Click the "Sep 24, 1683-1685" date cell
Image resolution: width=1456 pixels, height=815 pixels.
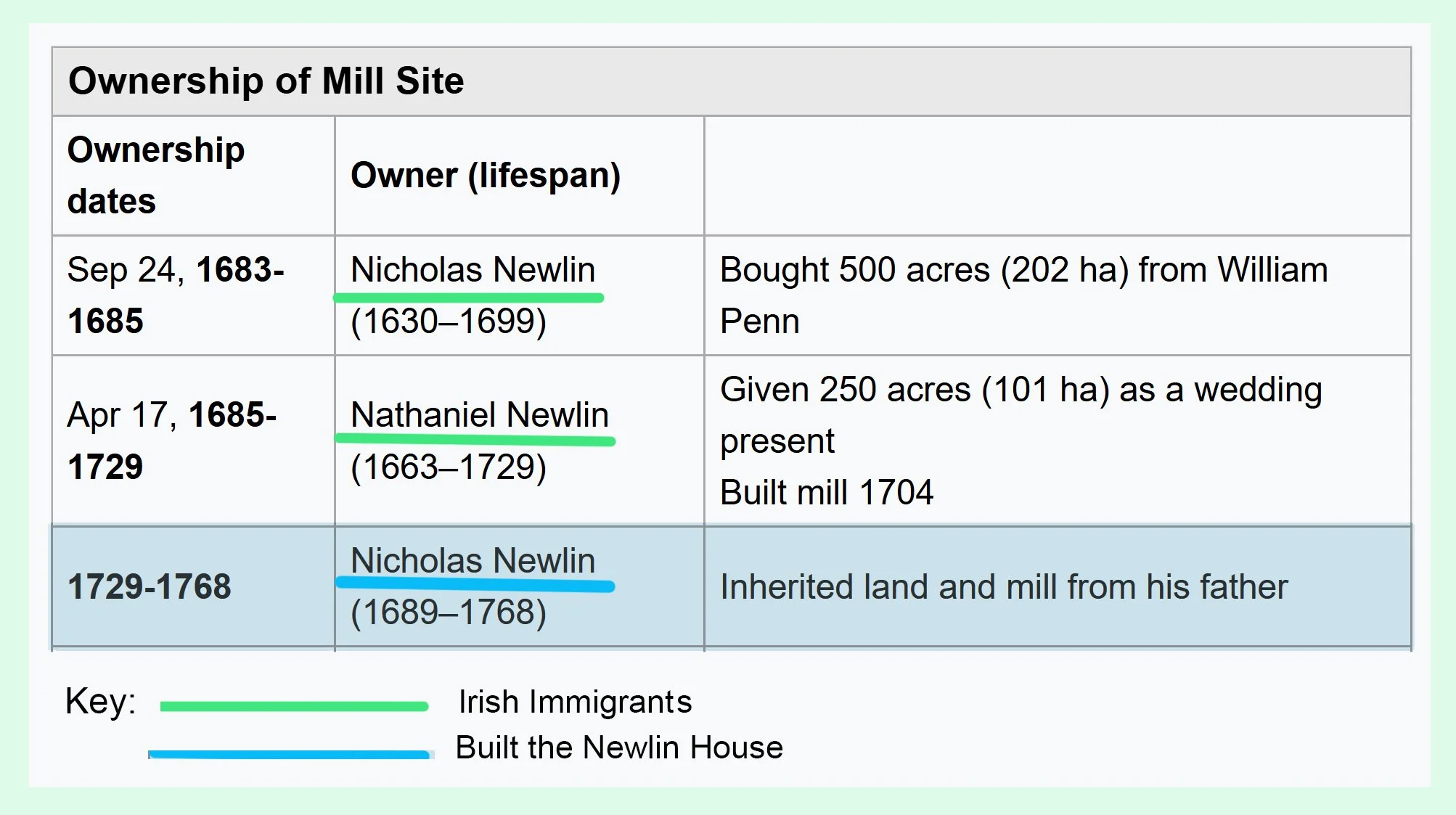click(x=175, y=295)
